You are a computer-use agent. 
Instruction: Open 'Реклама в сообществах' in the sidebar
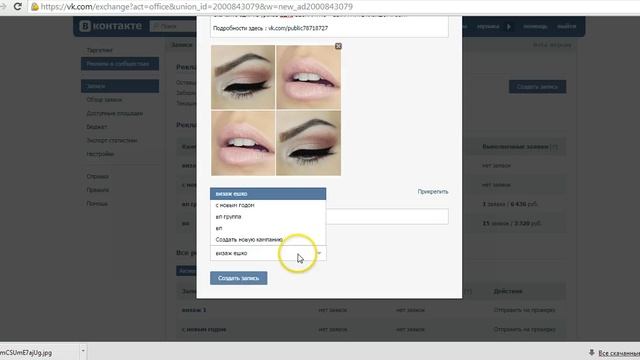click(x=120, y=64)
